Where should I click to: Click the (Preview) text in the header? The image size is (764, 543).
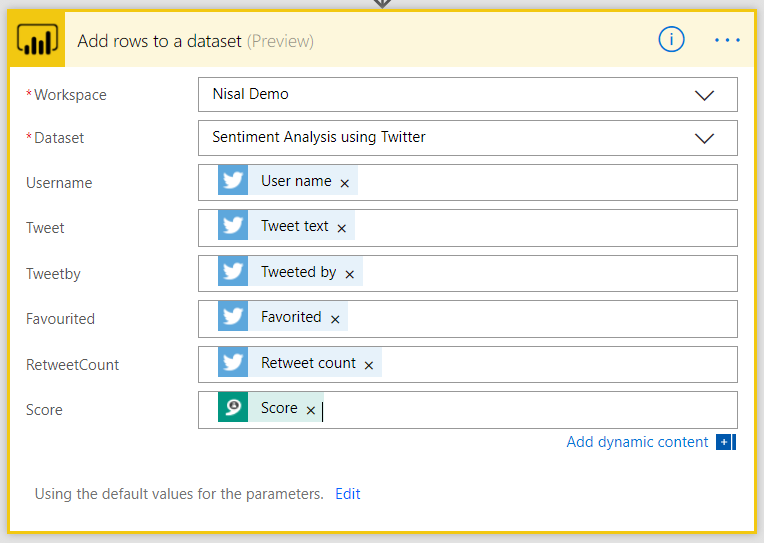pos(280,41)
